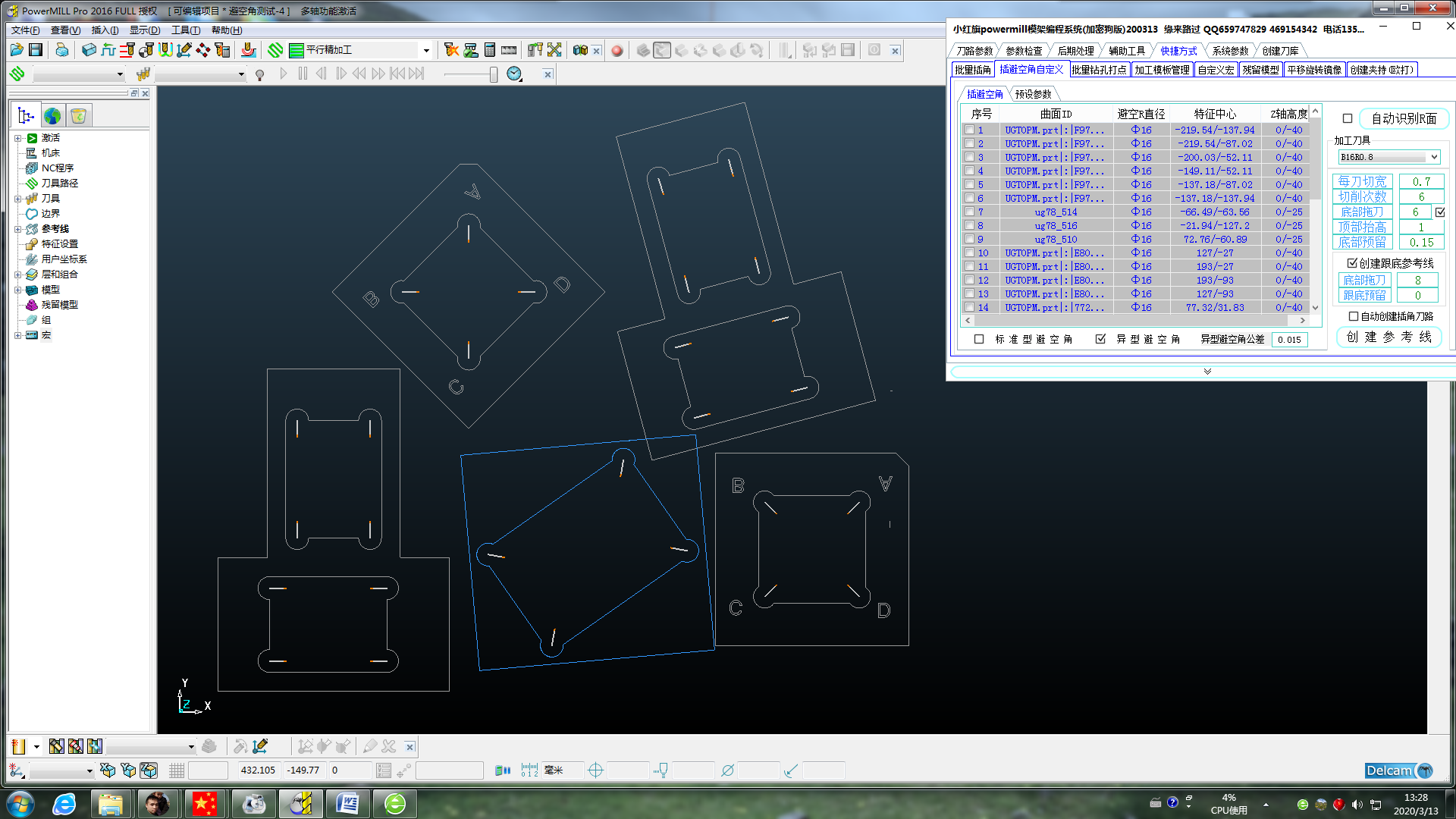Screen dimensions: 1456x819
Task: Check the 标准型避空角 checkbox
Action: 979,339
